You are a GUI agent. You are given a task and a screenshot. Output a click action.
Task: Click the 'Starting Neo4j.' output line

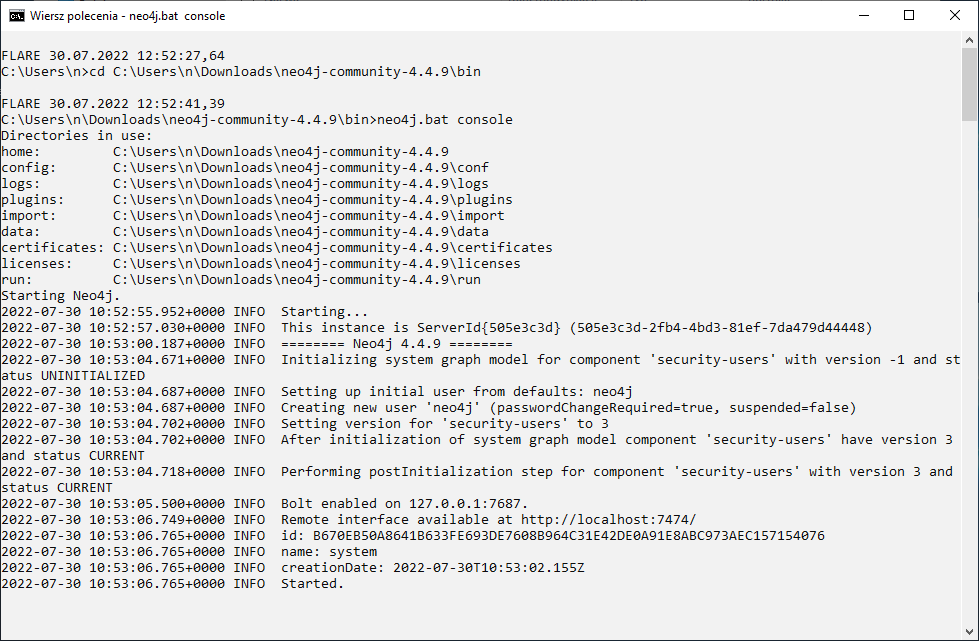(x=61, y=295)
